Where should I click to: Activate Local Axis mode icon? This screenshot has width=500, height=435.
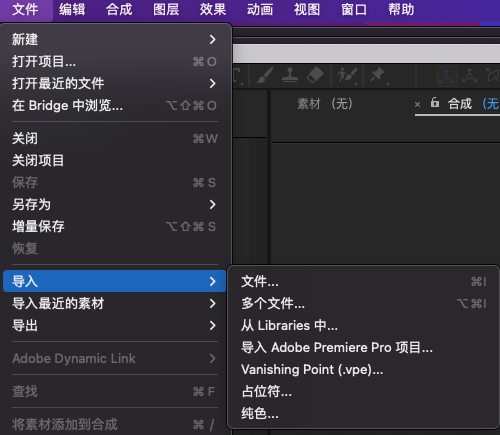(x=447, y=76)
